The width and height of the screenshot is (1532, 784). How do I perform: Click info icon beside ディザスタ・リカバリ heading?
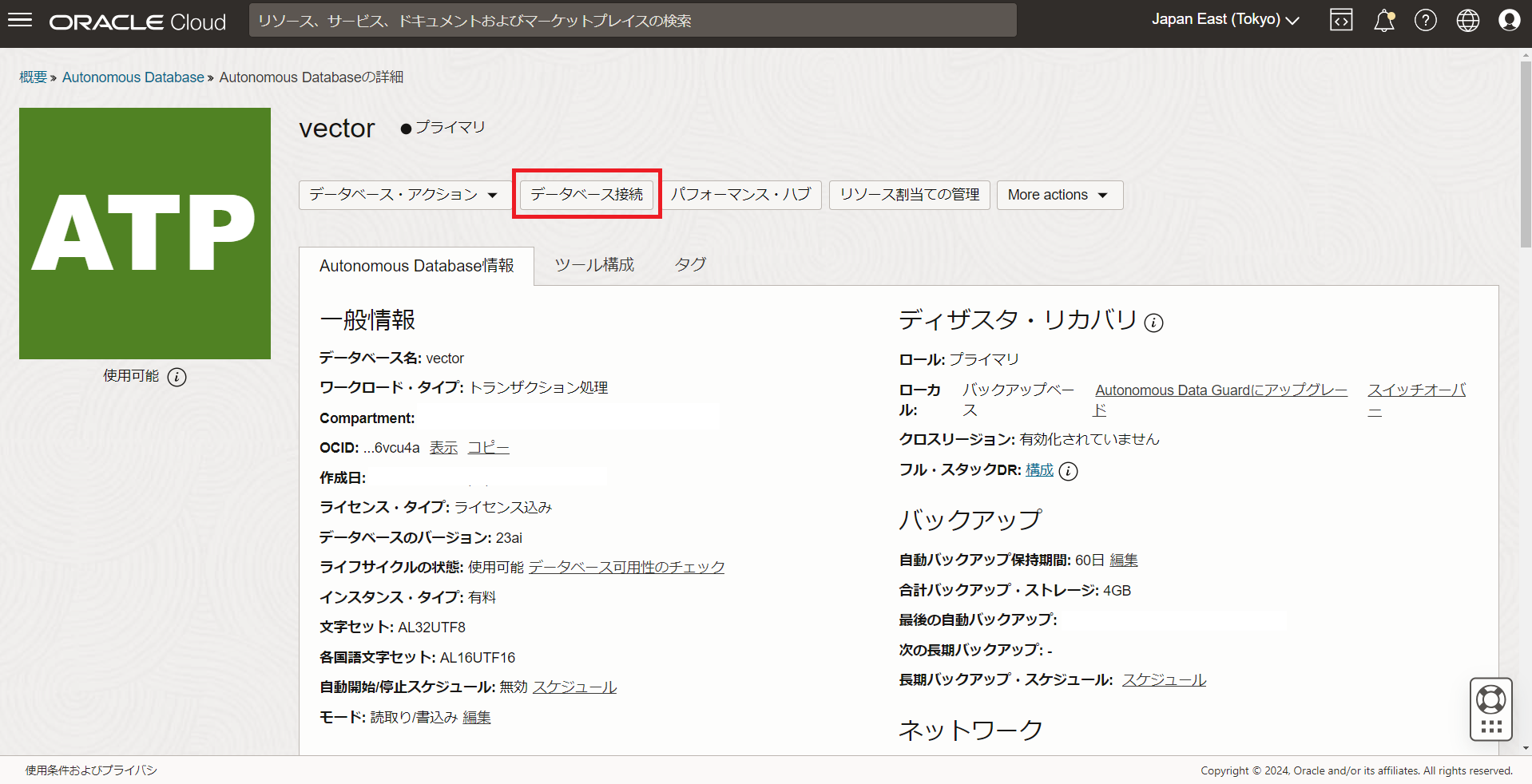1153,323
